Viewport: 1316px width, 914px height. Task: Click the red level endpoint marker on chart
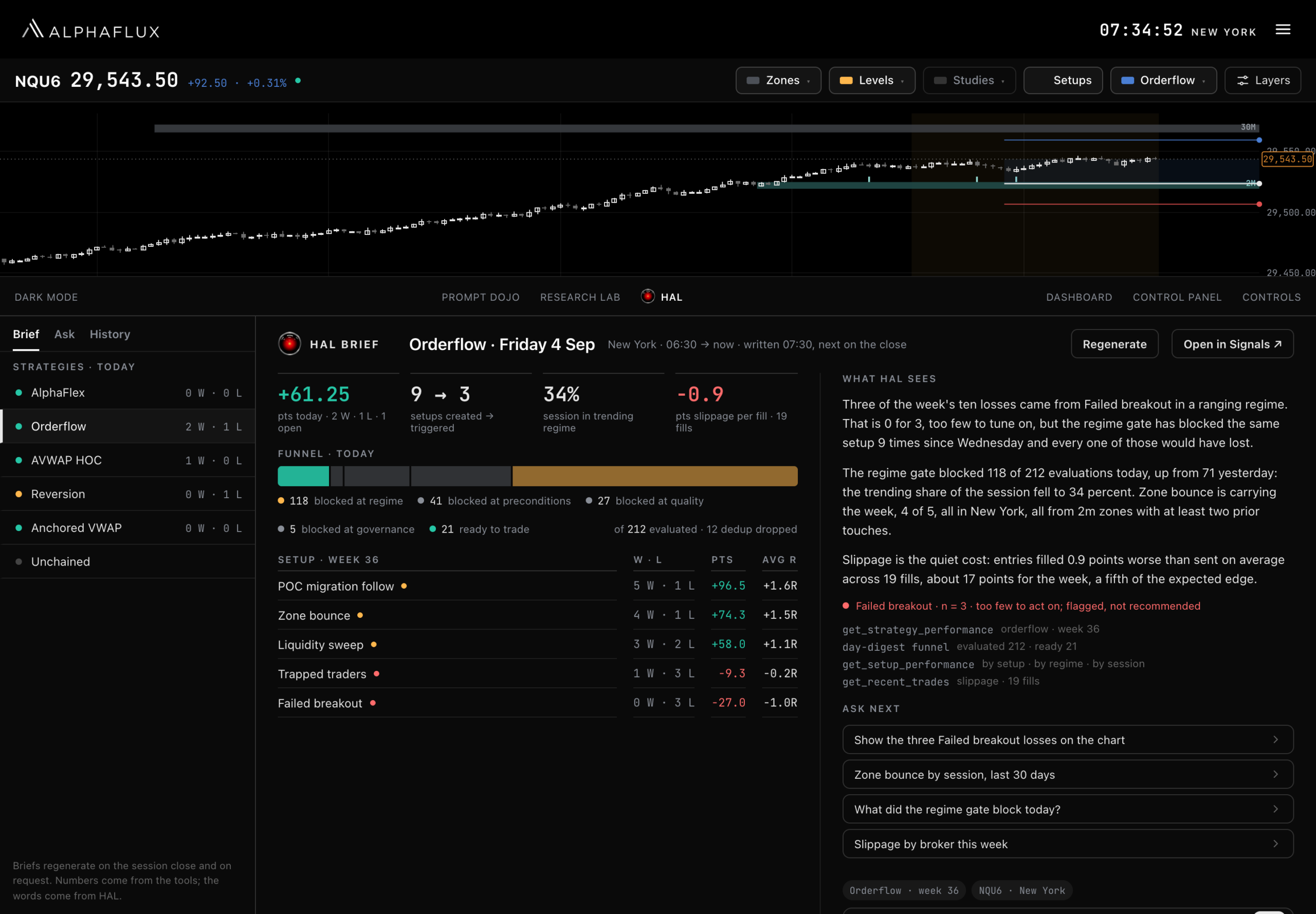point(1259,204)
